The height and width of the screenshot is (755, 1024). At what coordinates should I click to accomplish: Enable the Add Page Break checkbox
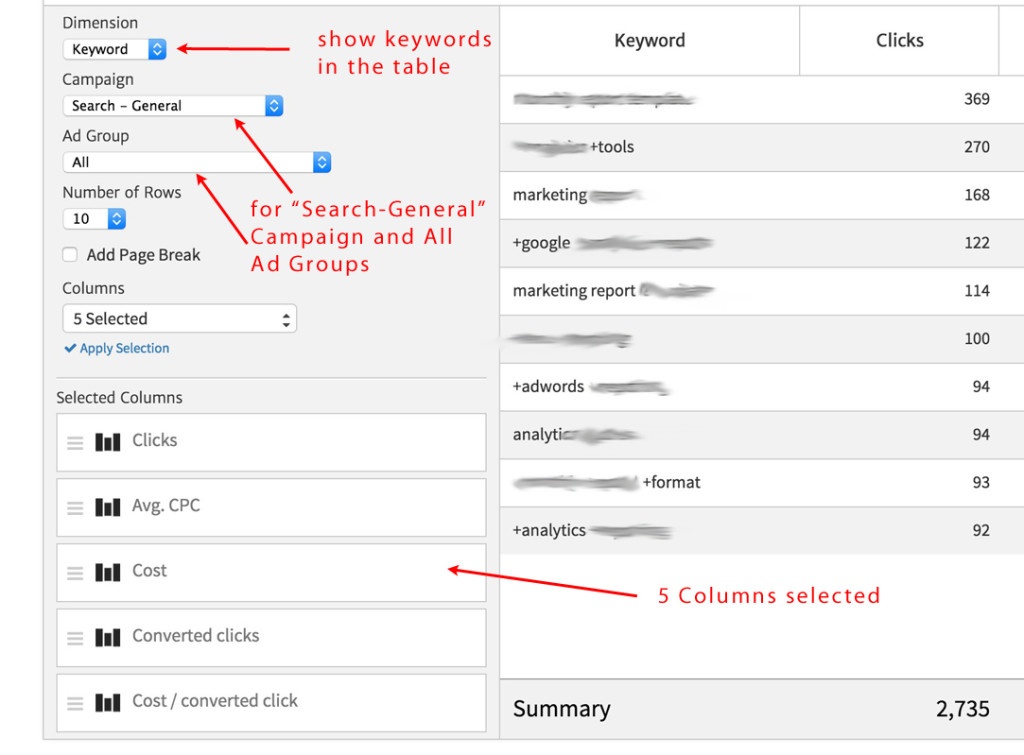coord(70,255)
